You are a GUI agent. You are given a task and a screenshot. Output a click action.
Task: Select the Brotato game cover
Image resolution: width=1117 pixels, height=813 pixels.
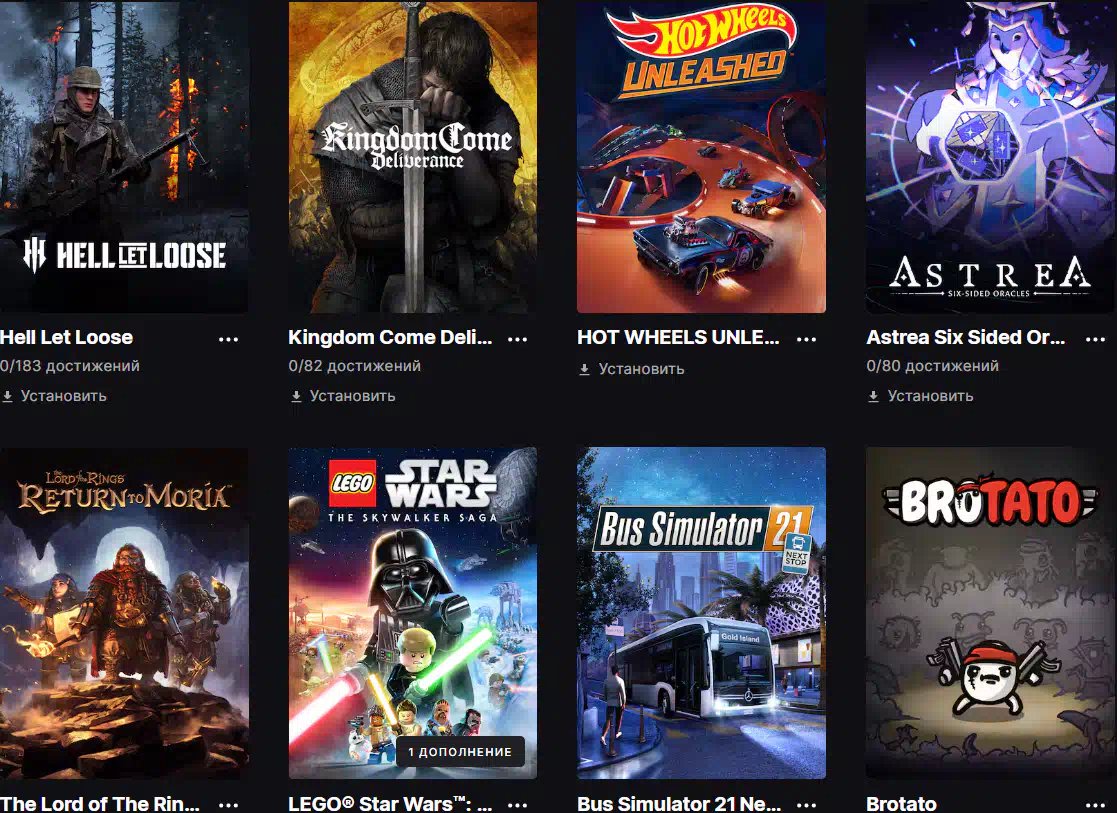click(x=991, y=613)
